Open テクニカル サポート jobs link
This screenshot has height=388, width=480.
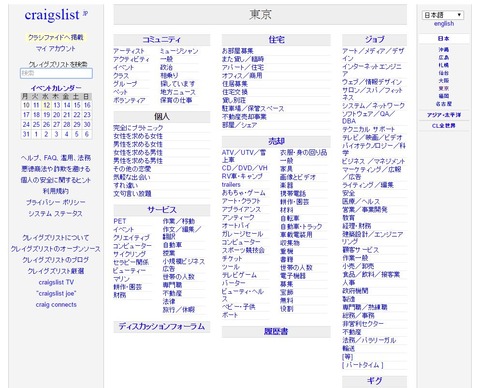point(369,129)
